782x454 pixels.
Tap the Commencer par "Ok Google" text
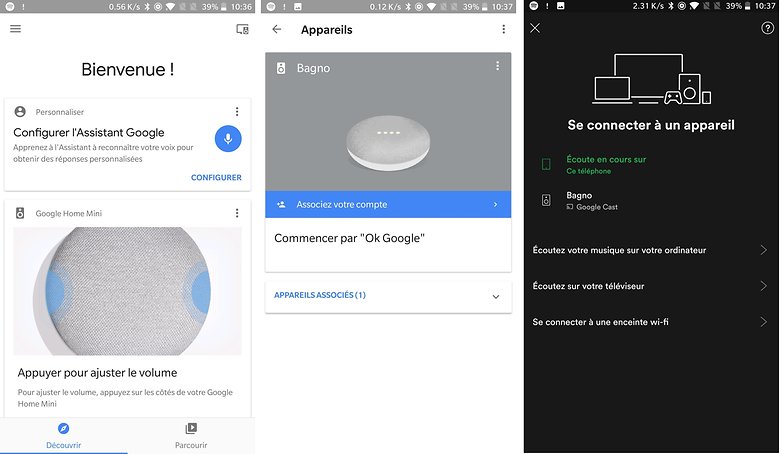coord(349,238)
